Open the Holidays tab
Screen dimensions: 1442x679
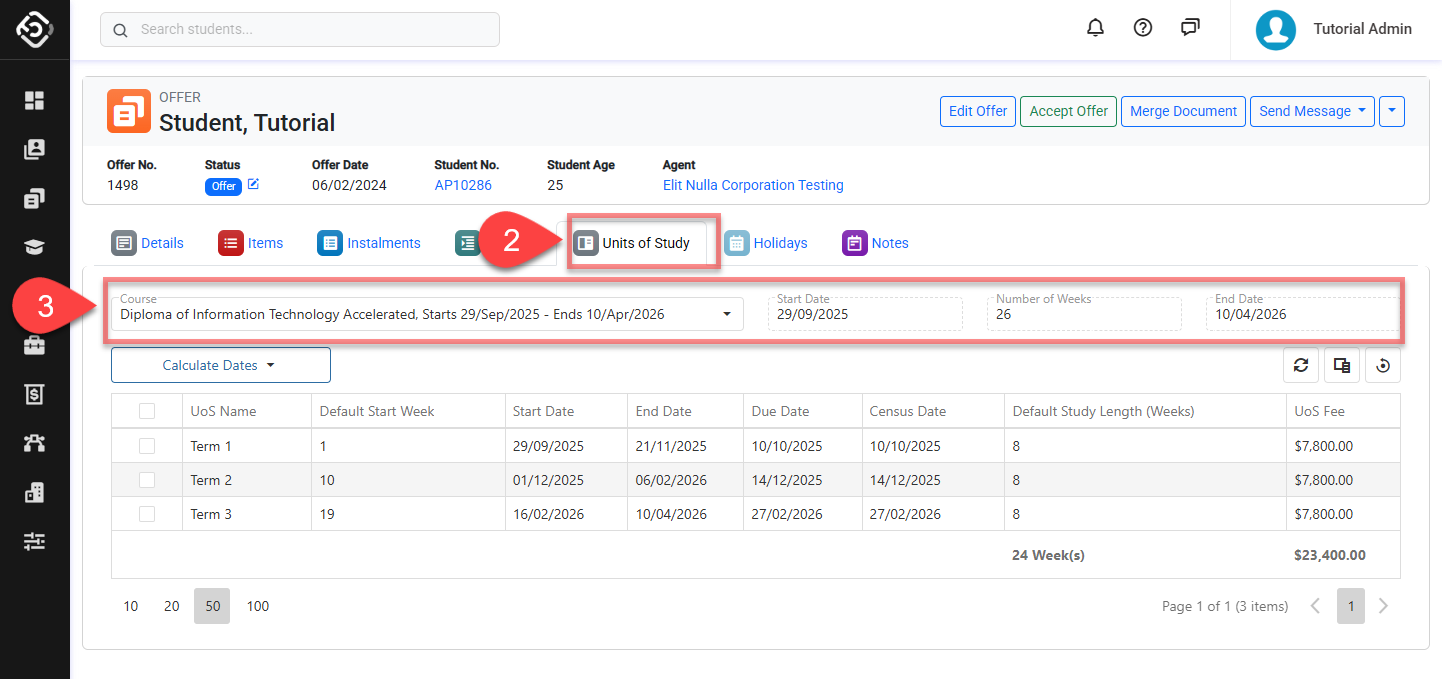(766, 243)
